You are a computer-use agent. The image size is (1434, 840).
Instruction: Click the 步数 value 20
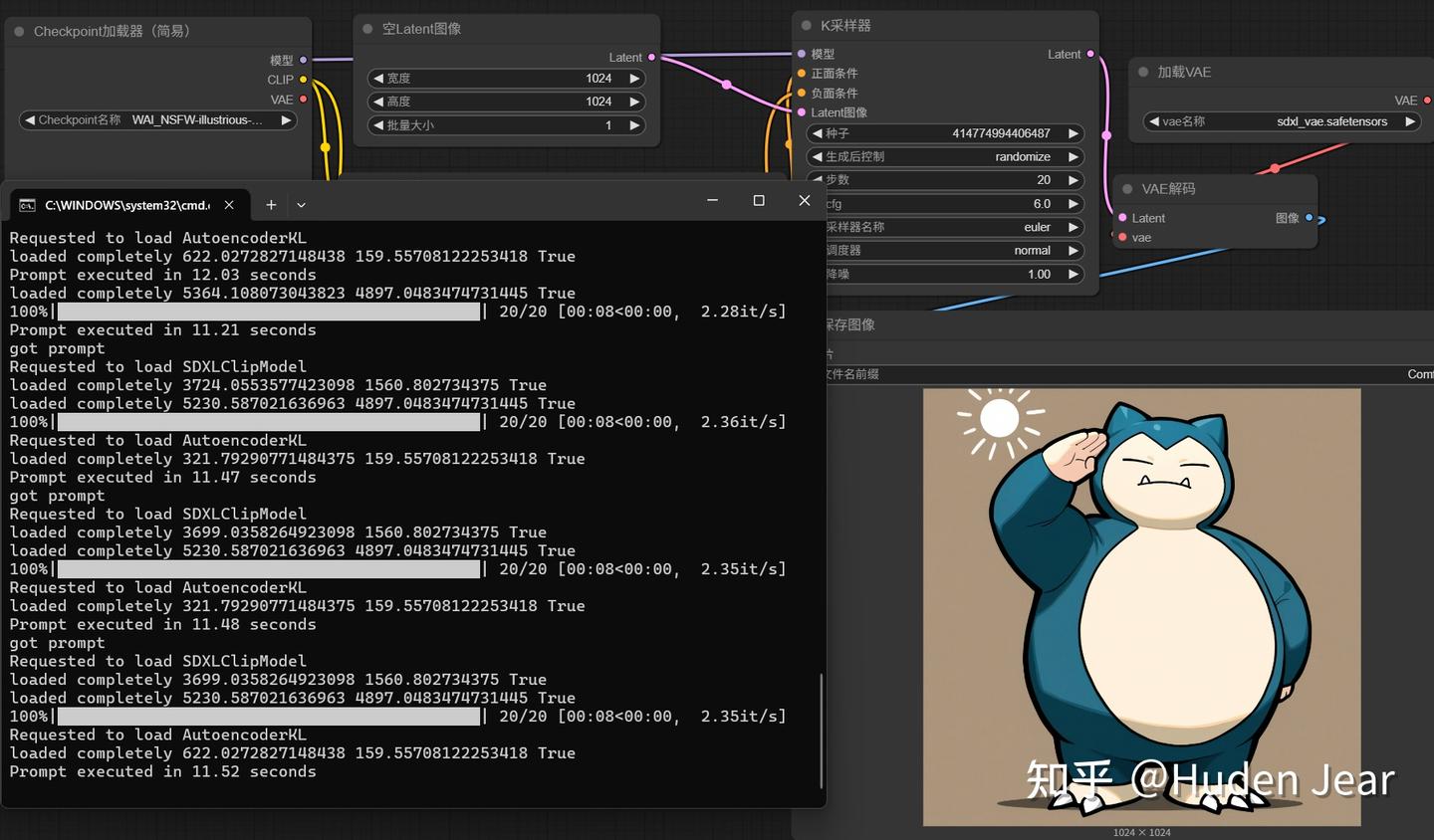[x=1044, y=180]
